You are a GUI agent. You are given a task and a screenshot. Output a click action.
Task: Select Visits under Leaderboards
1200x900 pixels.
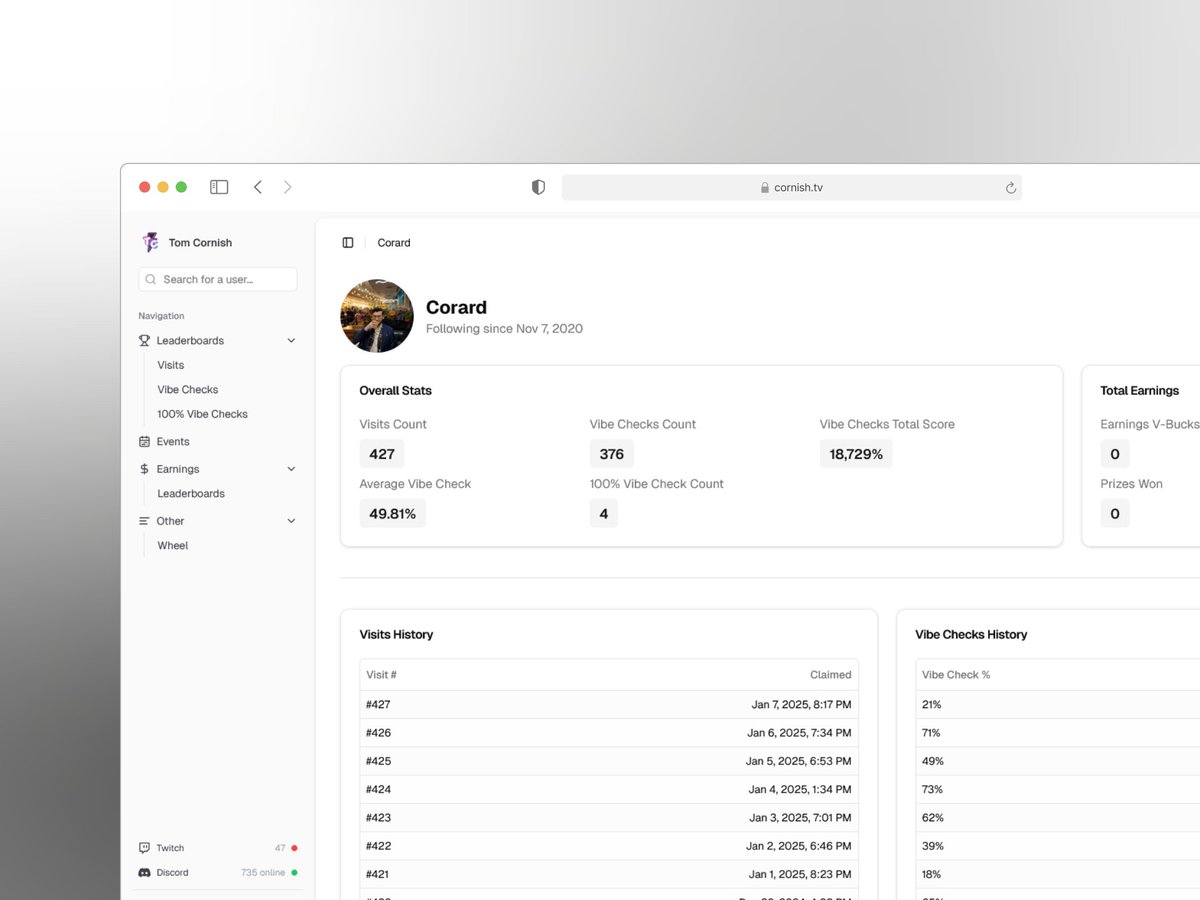pyautogui.click(x=170, y=365)
